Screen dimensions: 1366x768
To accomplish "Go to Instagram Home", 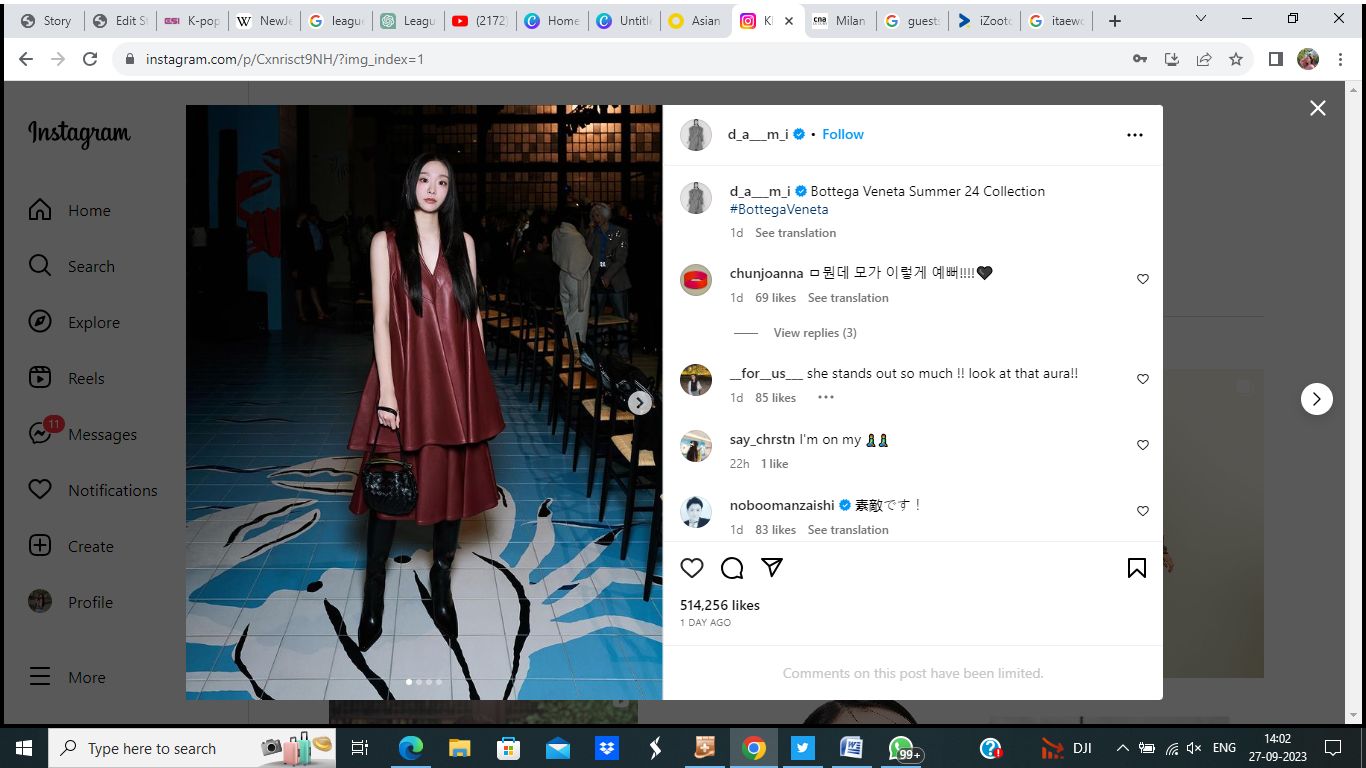I will coord(70,210).
